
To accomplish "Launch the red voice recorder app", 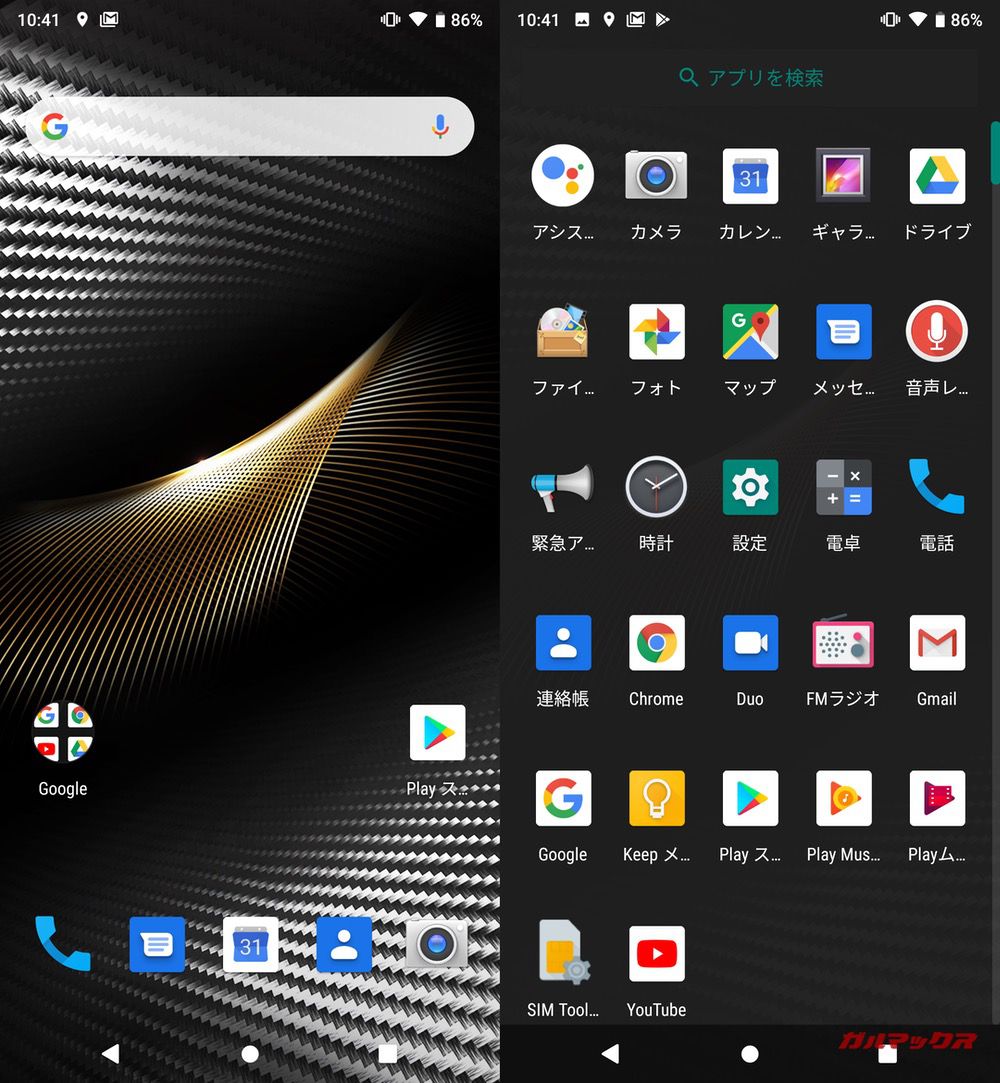I will point(937,332).
